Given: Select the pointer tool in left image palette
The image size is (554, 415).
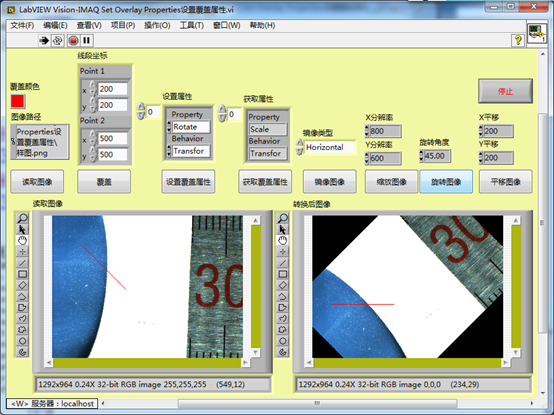Looking at the screenshot, I should [x=22, y=230].
